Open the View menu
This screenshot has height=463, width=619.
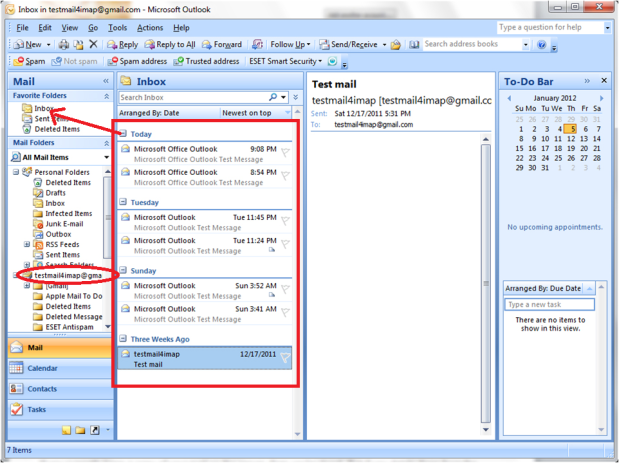69,28
